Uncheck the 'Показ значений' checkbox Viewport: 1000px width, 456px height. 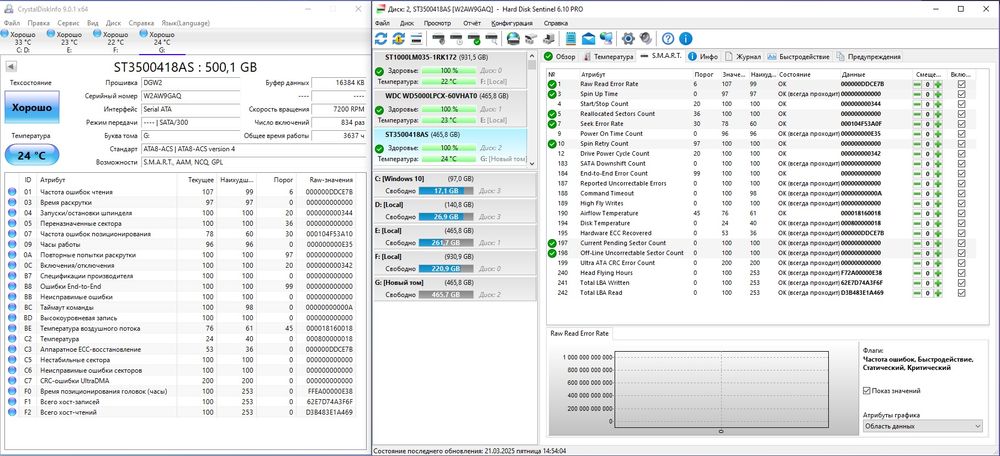866,391
